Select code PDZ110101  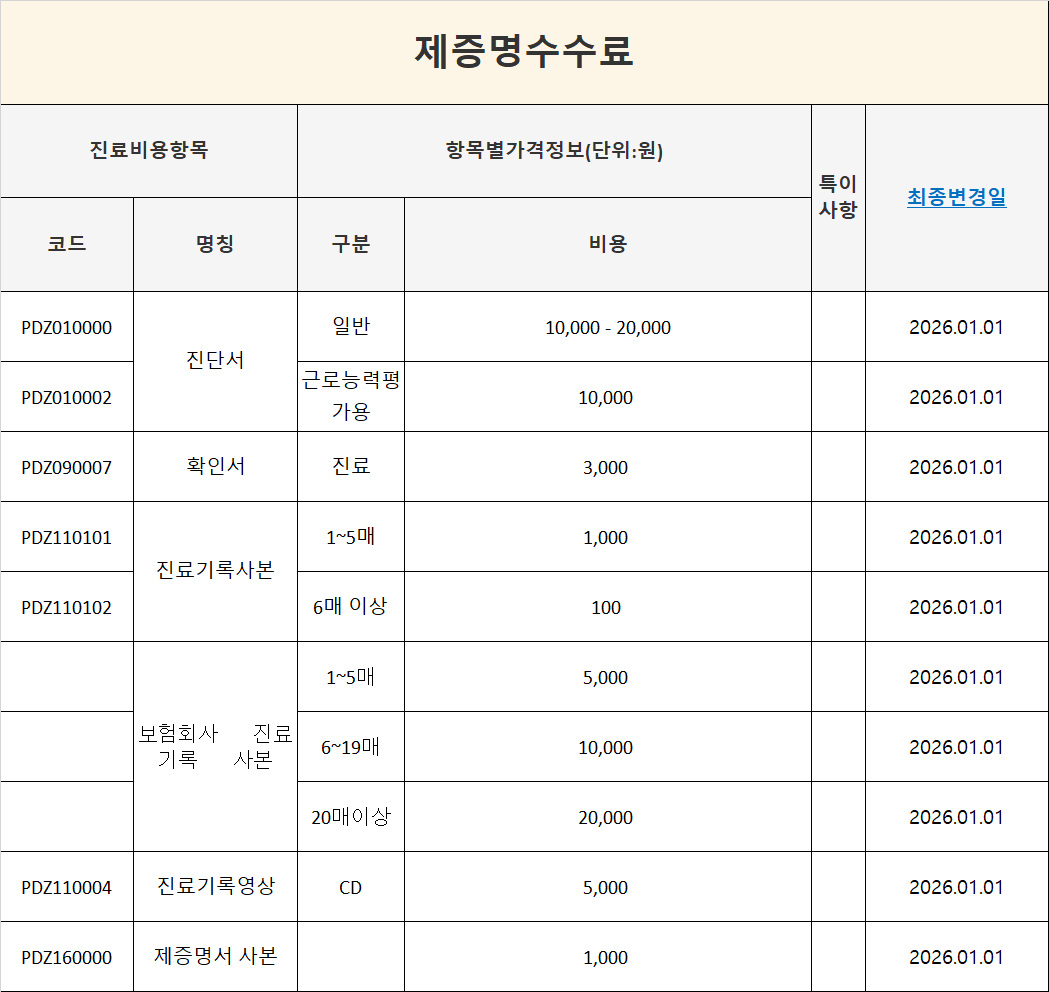tap(67, 537)
